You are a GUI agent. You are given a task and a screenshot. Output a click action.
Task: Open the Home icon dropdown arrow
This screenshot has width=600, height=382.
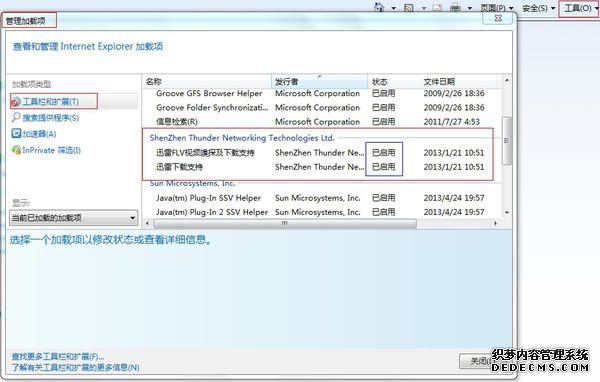393,8
